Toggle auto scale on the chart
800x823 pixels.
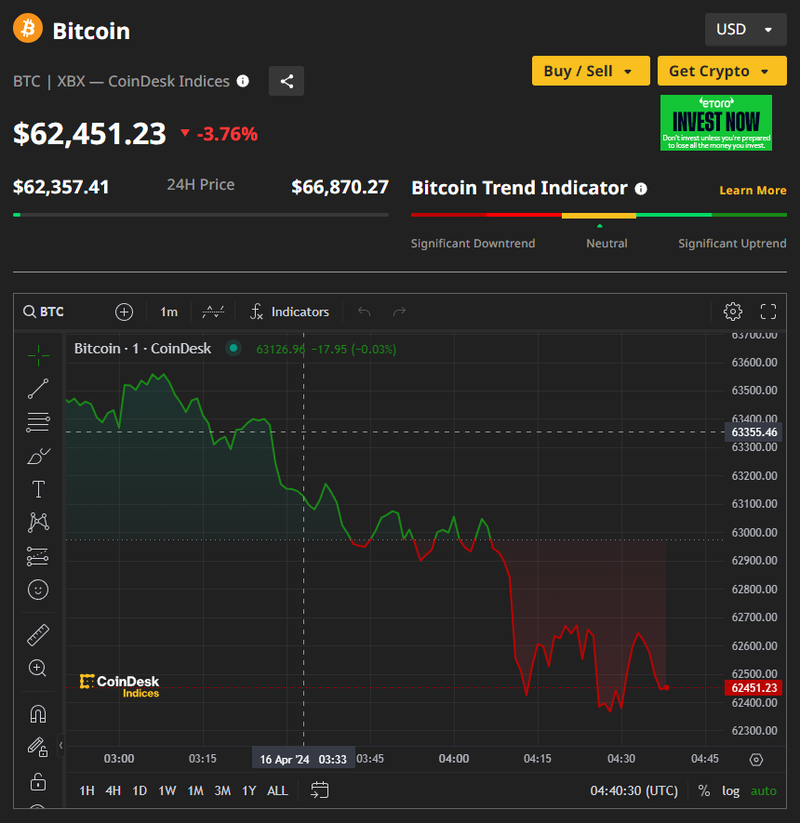[763, 790]
